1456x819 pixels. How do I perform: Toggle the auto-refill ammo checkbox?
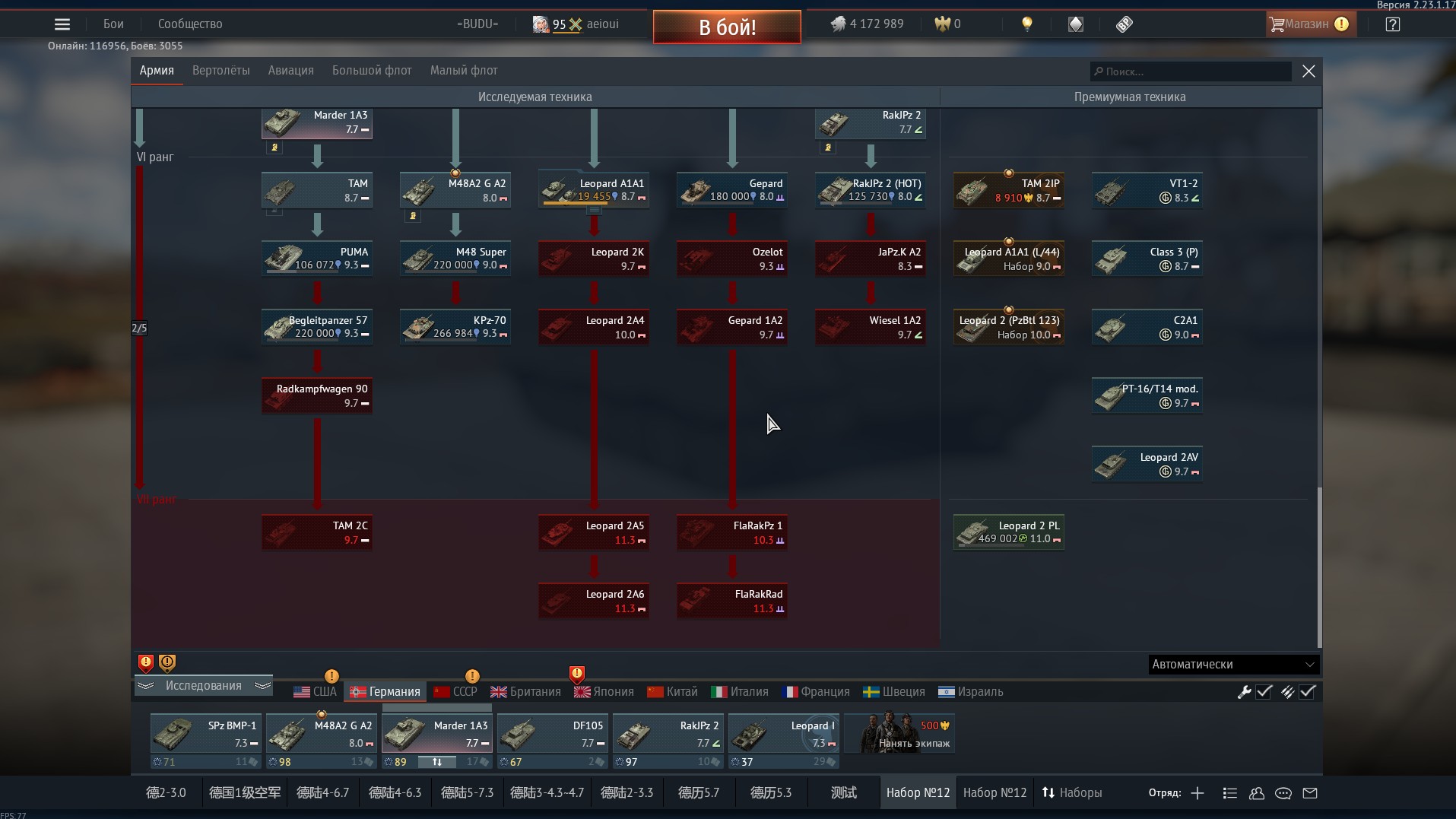pos(1308,691)
